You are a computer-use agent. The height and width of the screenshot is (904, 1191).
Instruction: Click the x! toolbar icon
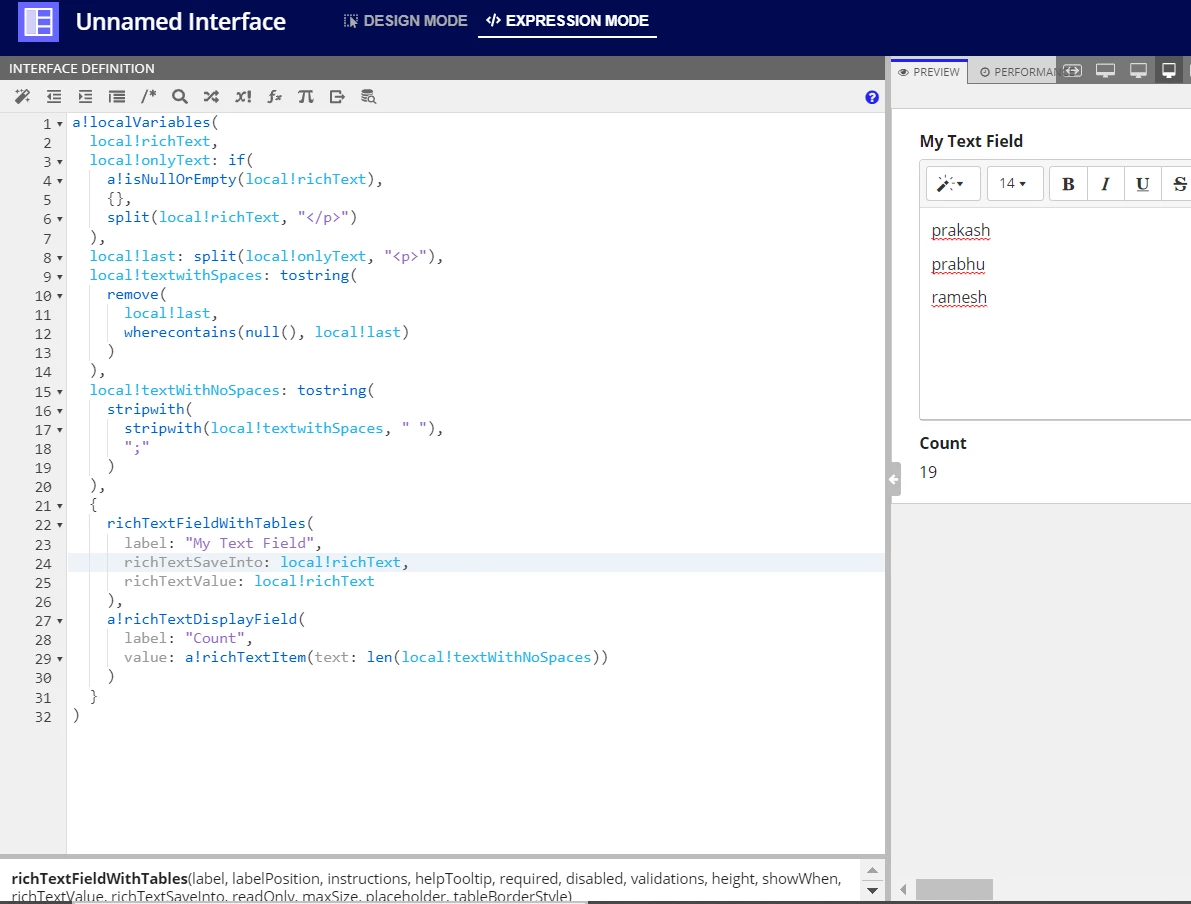pos(243,96)
